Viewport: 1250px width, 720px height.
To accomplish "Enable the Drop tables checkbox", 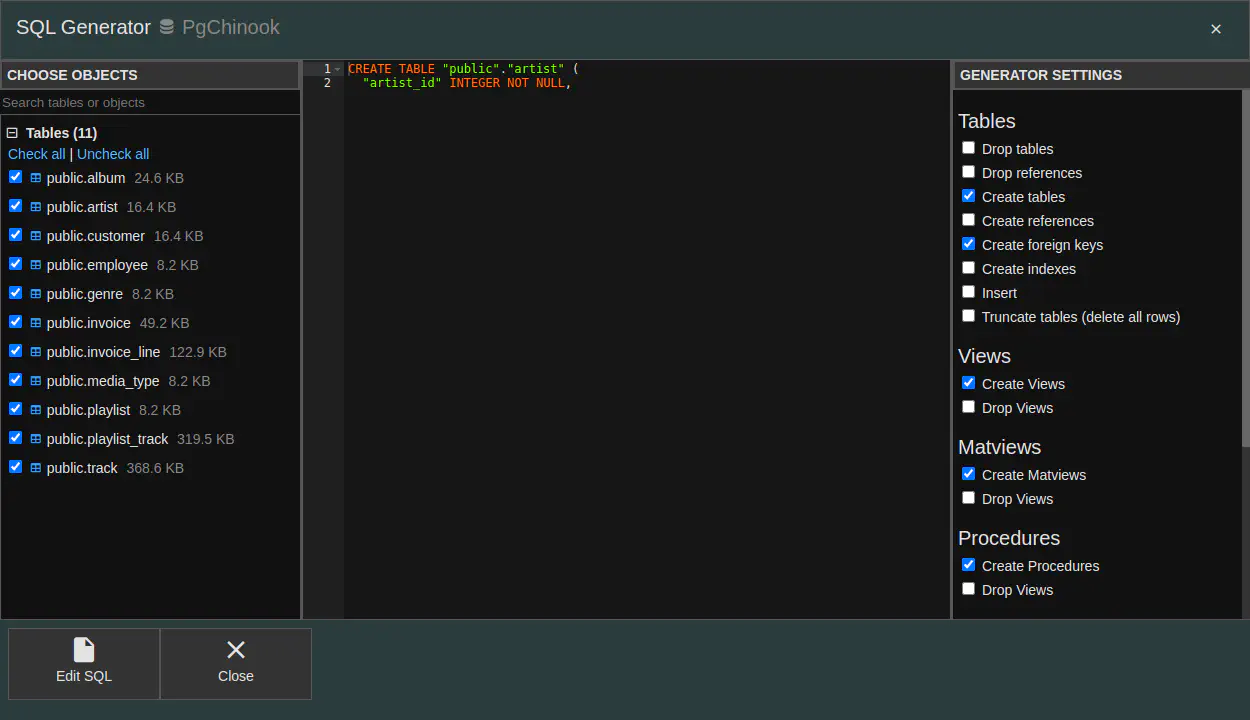I will point(968,148).
